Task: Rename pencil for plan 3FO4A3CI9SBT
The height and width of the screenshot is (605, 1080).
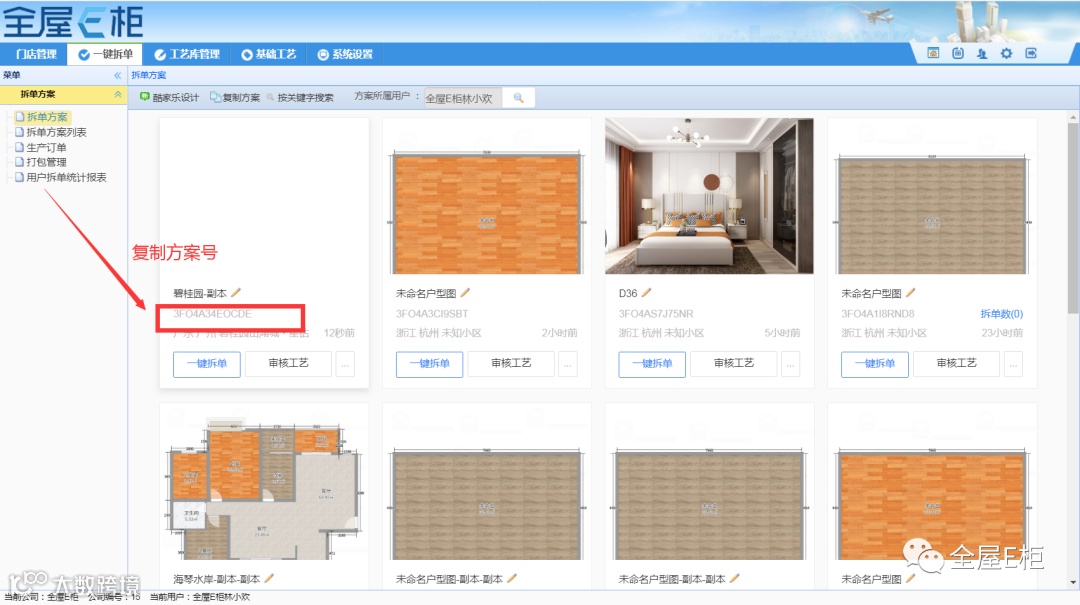Action: click(465, 293)
